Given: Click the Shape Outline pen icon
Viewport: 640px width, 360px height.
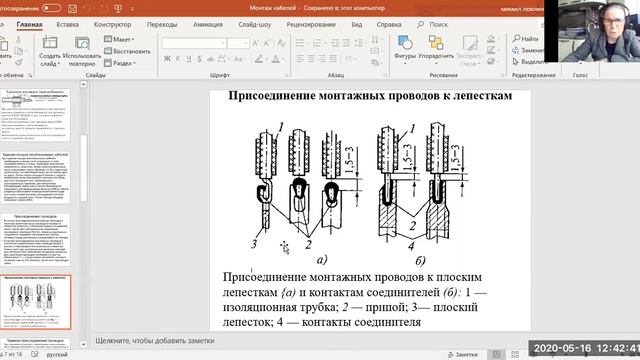Looking at the screenshot, I should pos(491,50).
